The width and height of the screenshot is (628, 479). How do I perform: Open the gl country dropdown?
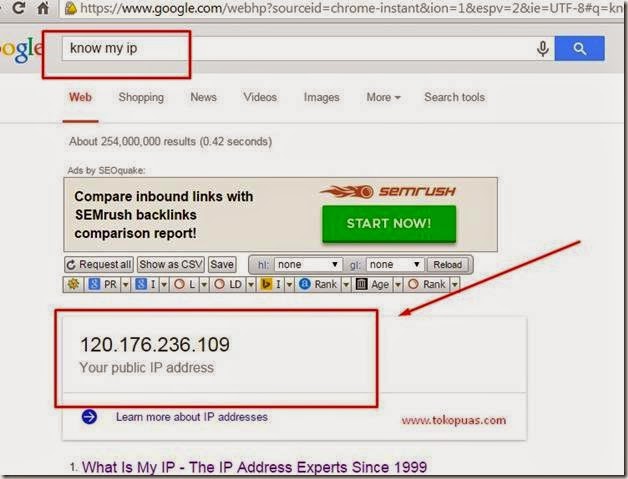coord(395,265)
